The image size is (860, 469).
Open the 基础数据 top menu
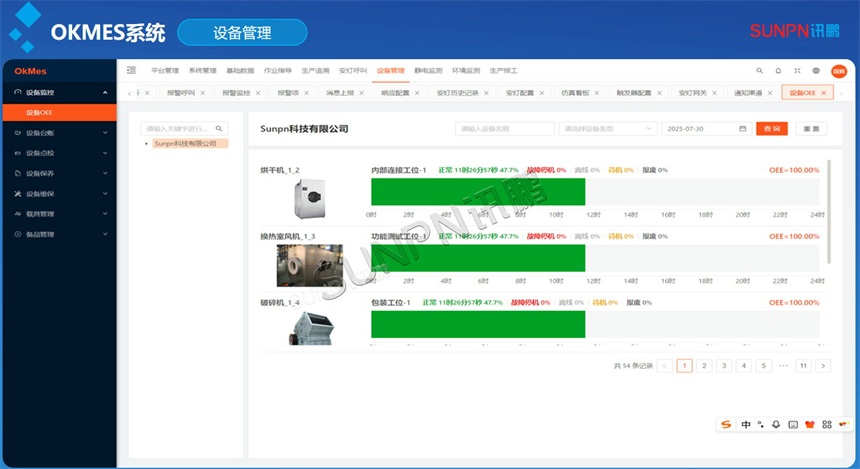[240, 71]
